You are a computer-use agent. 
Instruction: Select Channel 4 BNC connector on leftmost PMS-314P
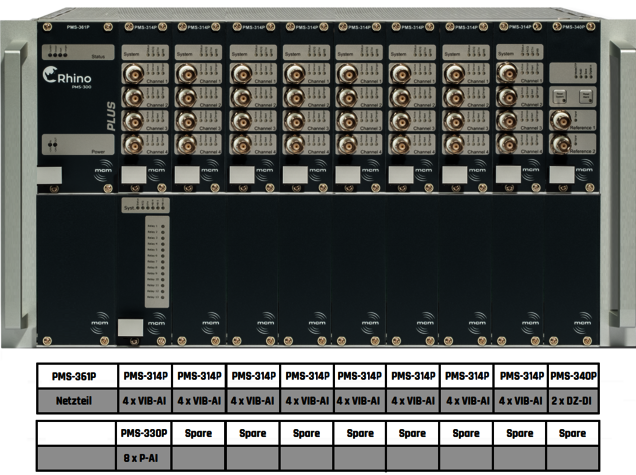132,144
